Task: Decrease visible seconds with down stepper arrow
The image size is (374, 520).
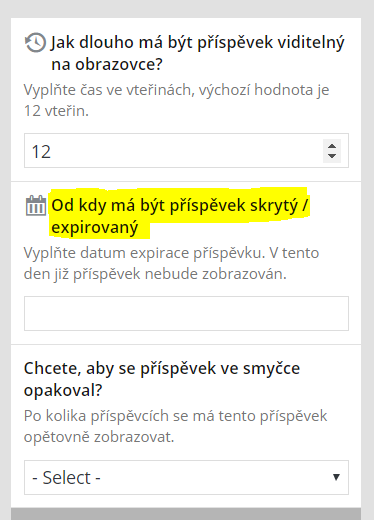Action: pos(332,156)
